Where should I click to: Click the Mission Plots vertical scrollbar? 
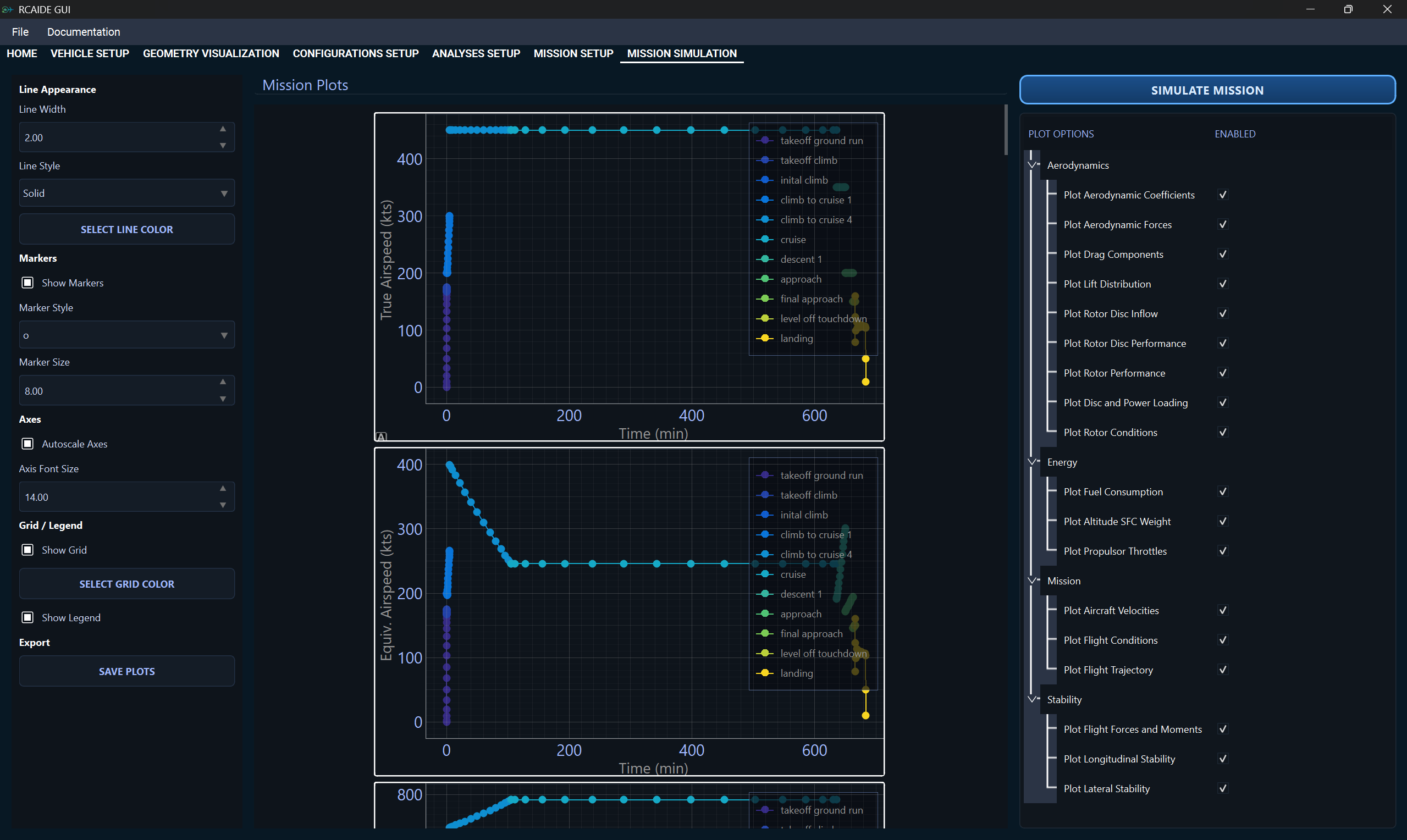[x=1006, y=130]
